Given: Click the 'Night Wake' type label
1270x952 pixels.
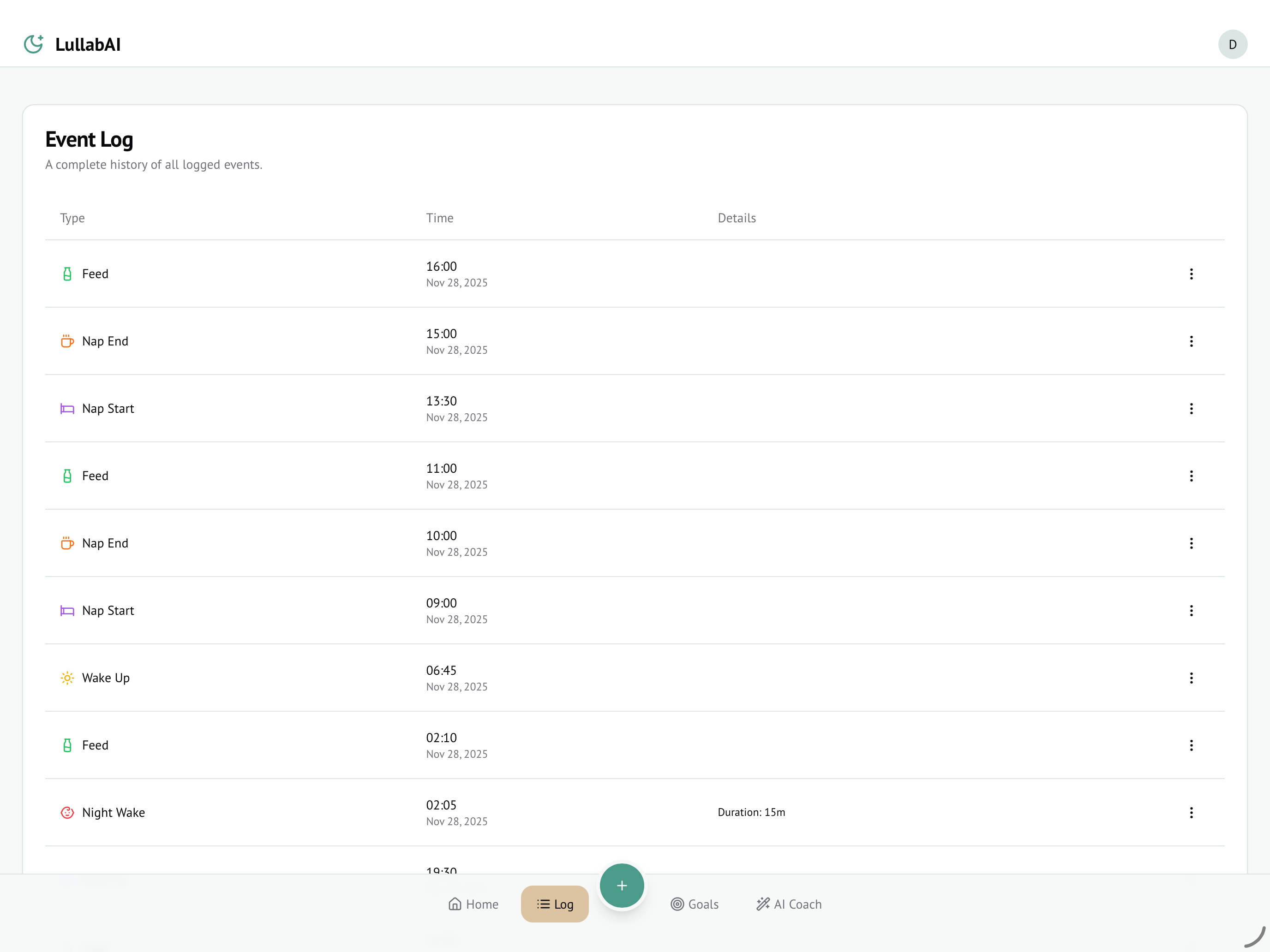Looking at the screenshot, I should 113,813.
